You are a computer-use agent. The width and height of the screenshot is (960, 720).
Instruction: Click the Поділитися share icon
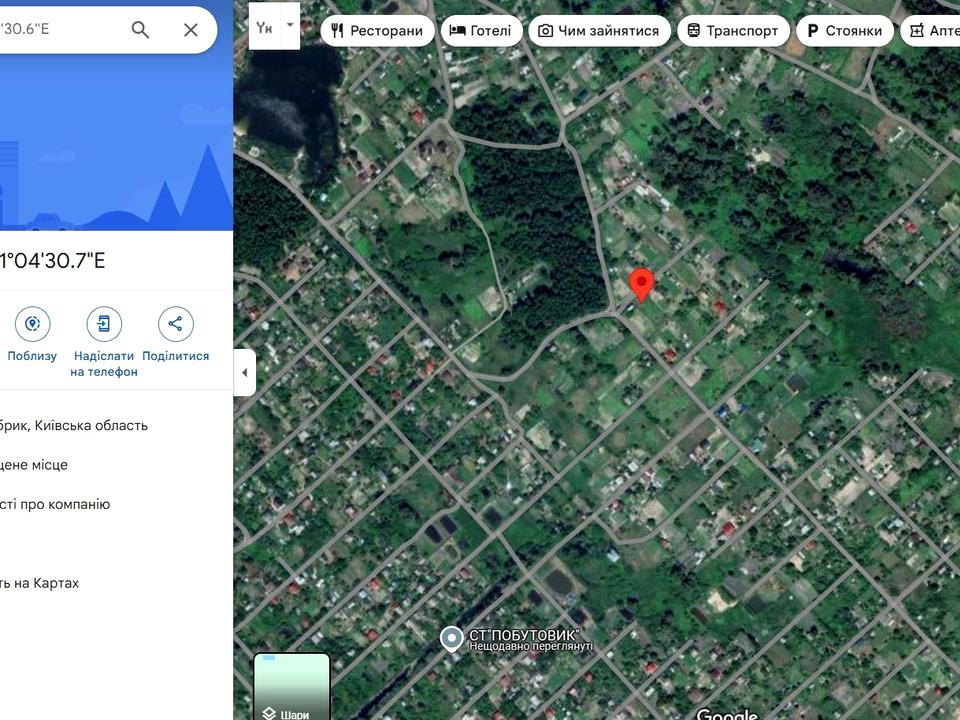point(176,324)
